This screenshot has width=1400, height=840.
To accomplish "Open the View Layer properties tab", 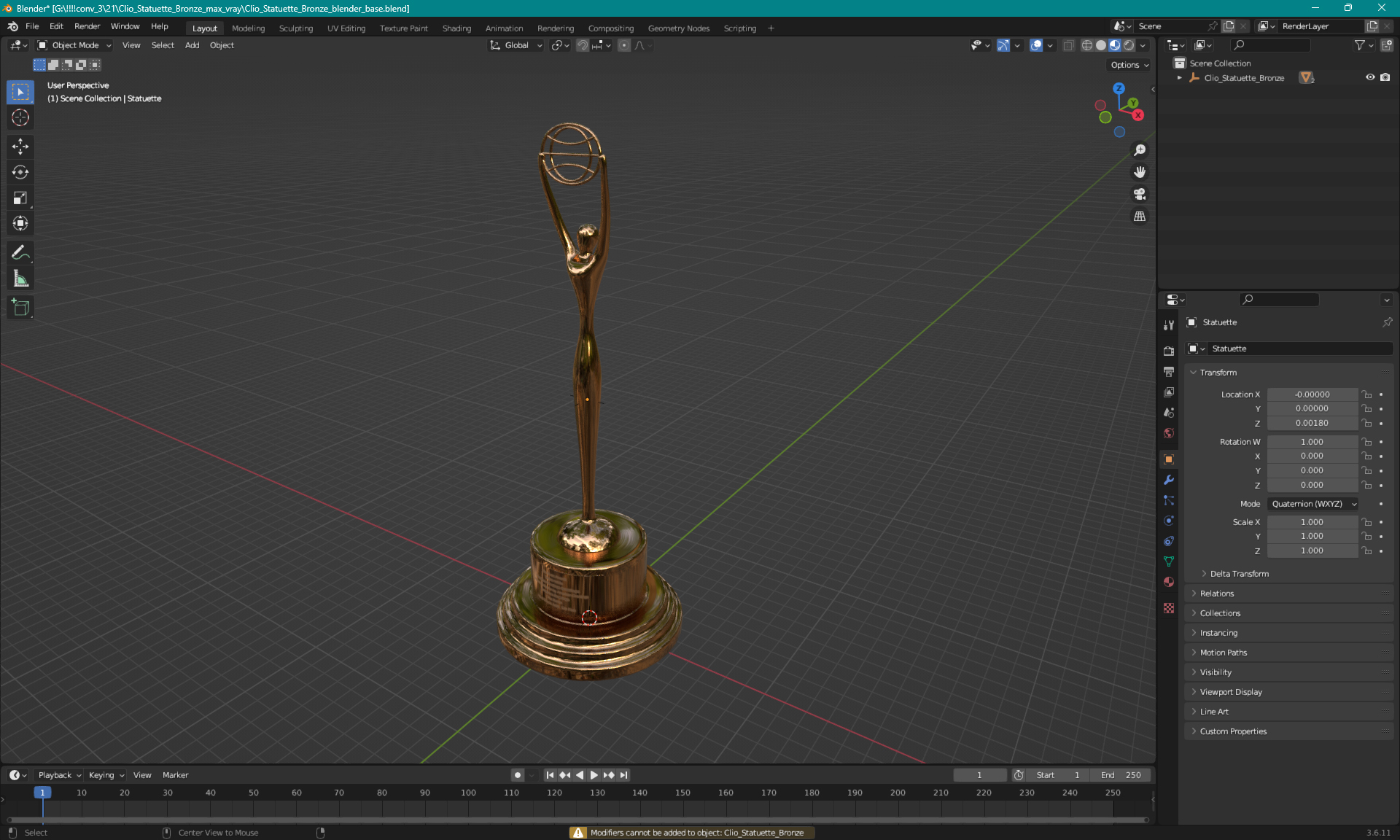I will [1169, 392].
